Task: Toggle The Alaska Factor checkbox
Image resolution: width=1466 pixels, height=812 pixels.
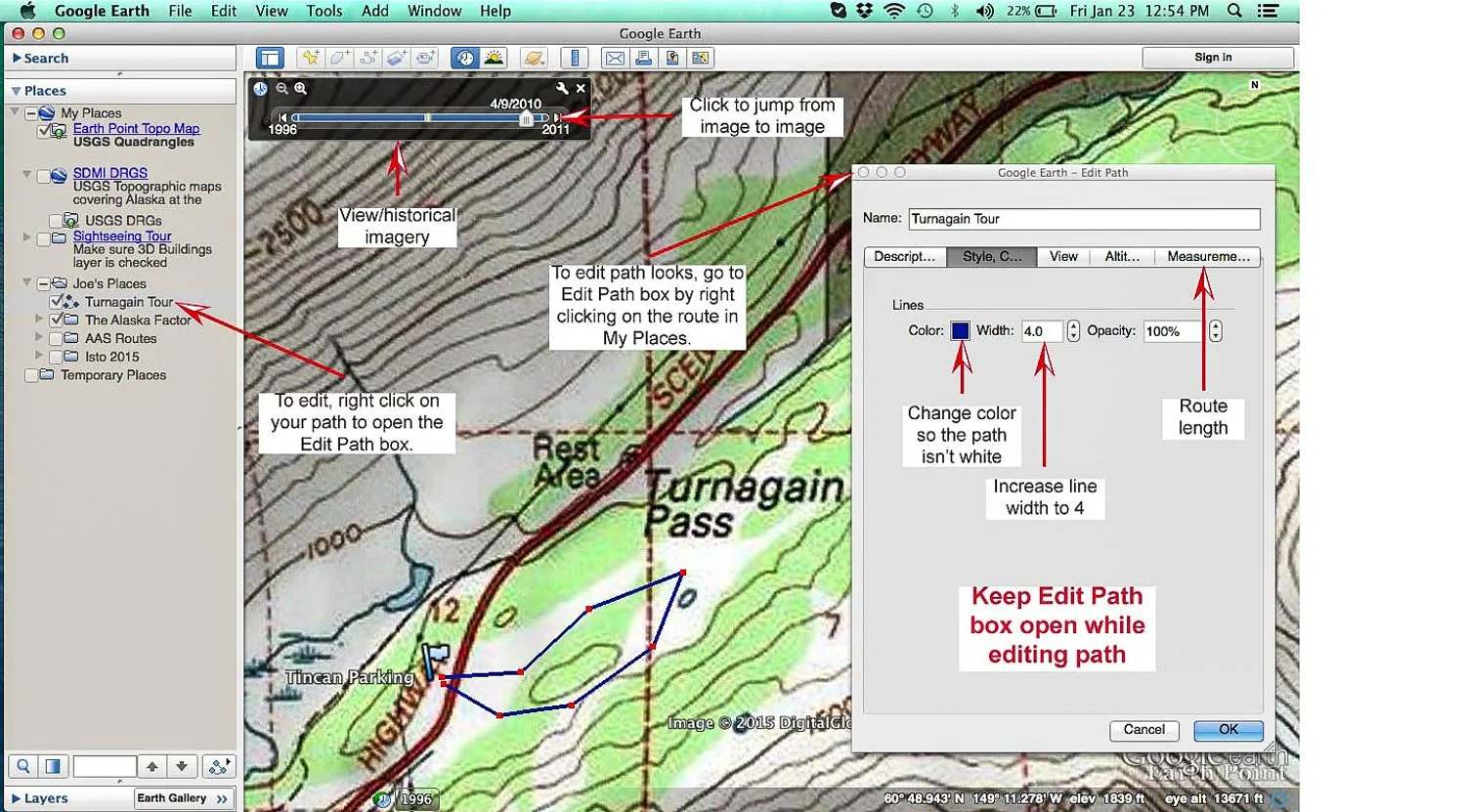Action: coord(56,320)
